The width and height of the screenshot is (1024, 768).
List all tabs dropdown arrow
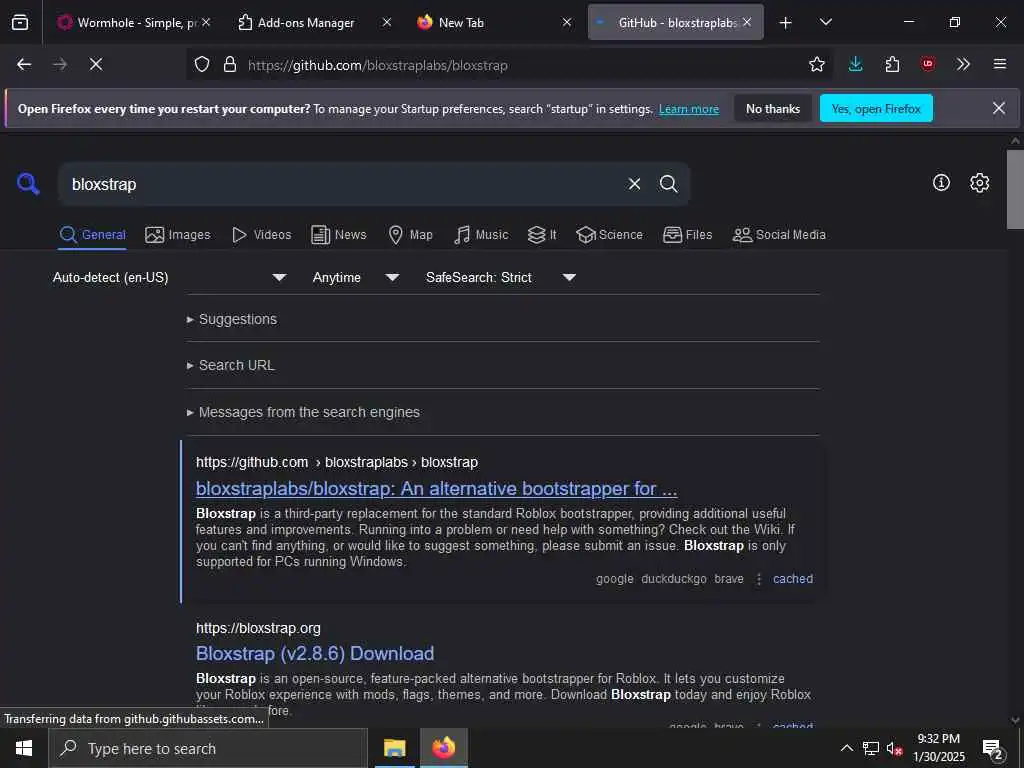pos(825,23)
